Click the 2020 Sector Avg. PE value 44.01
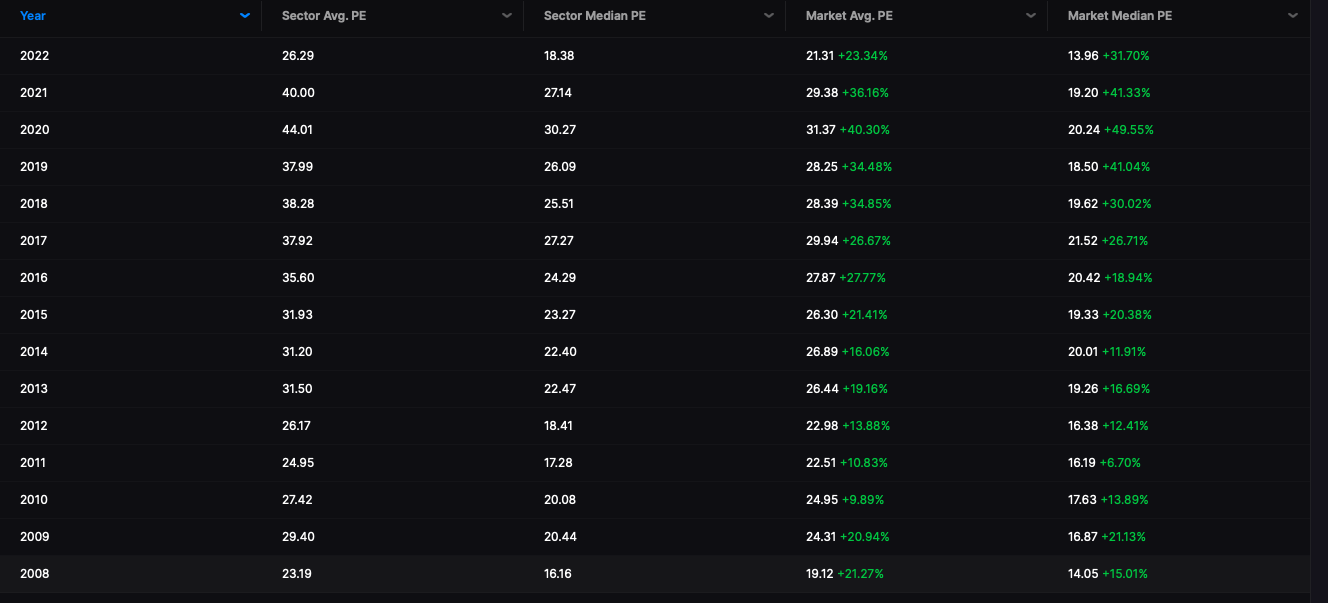Screen dimensions: 1328x603 298,130
